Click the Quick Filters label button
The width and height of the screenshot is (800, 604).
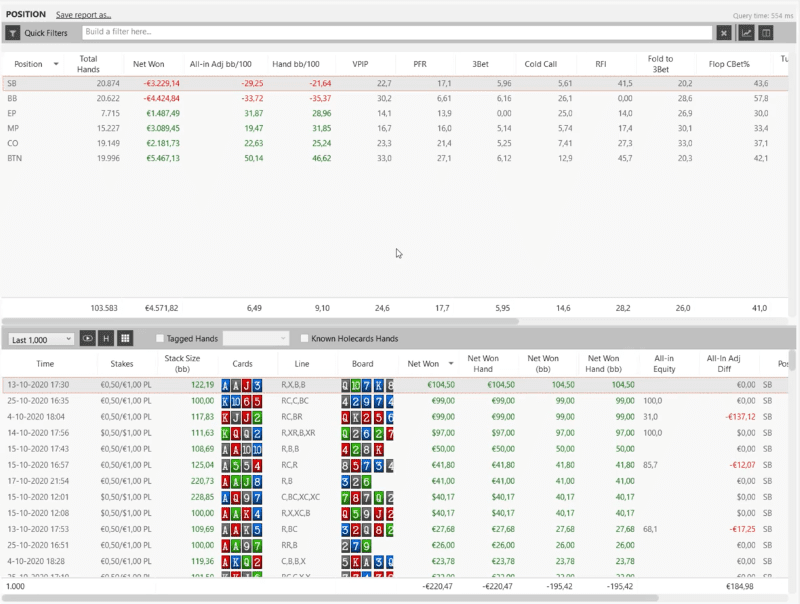(46, 33)
